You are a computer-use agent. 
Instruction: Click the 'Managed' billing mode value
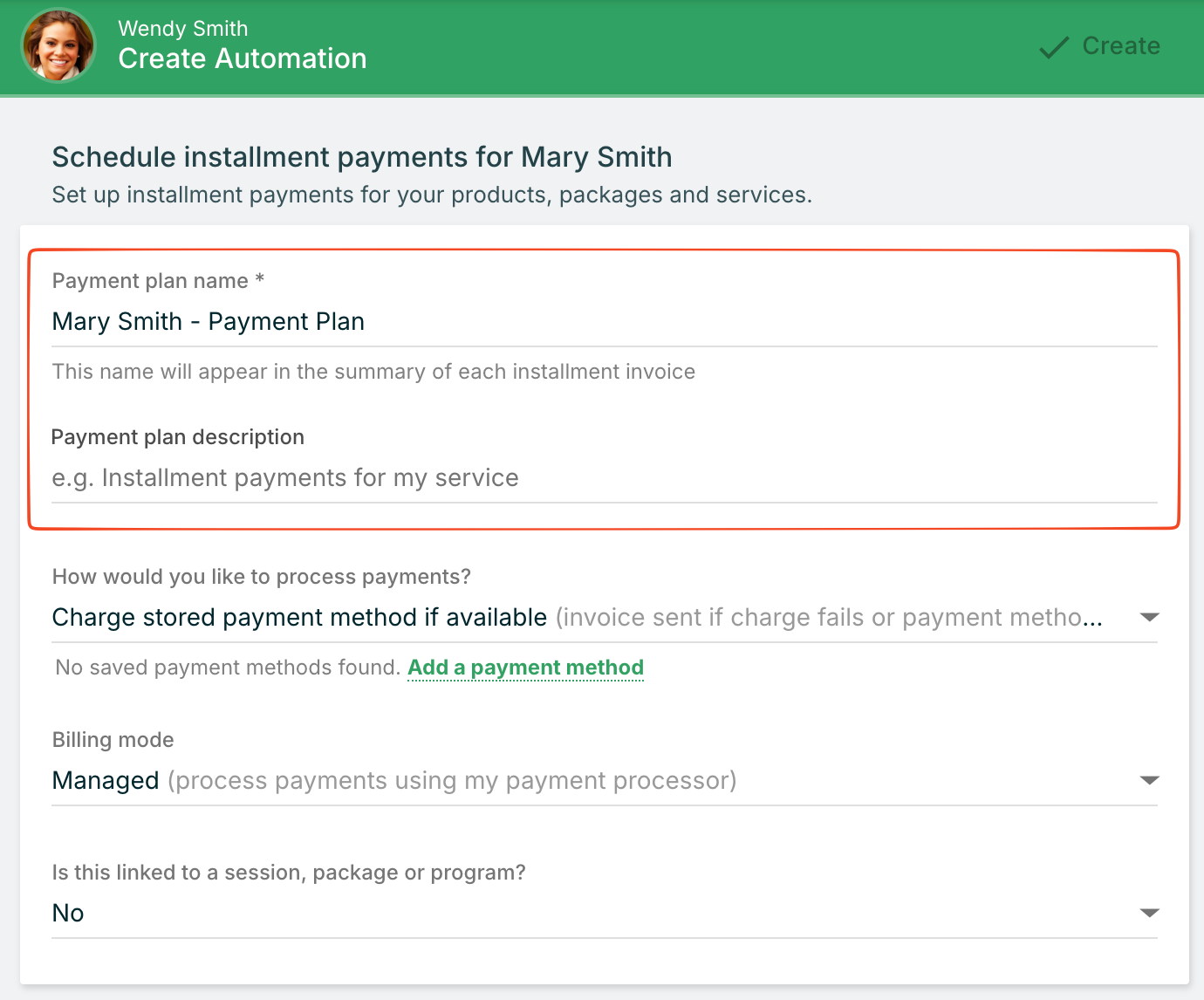pyautogui.click(x=106, y=781)
